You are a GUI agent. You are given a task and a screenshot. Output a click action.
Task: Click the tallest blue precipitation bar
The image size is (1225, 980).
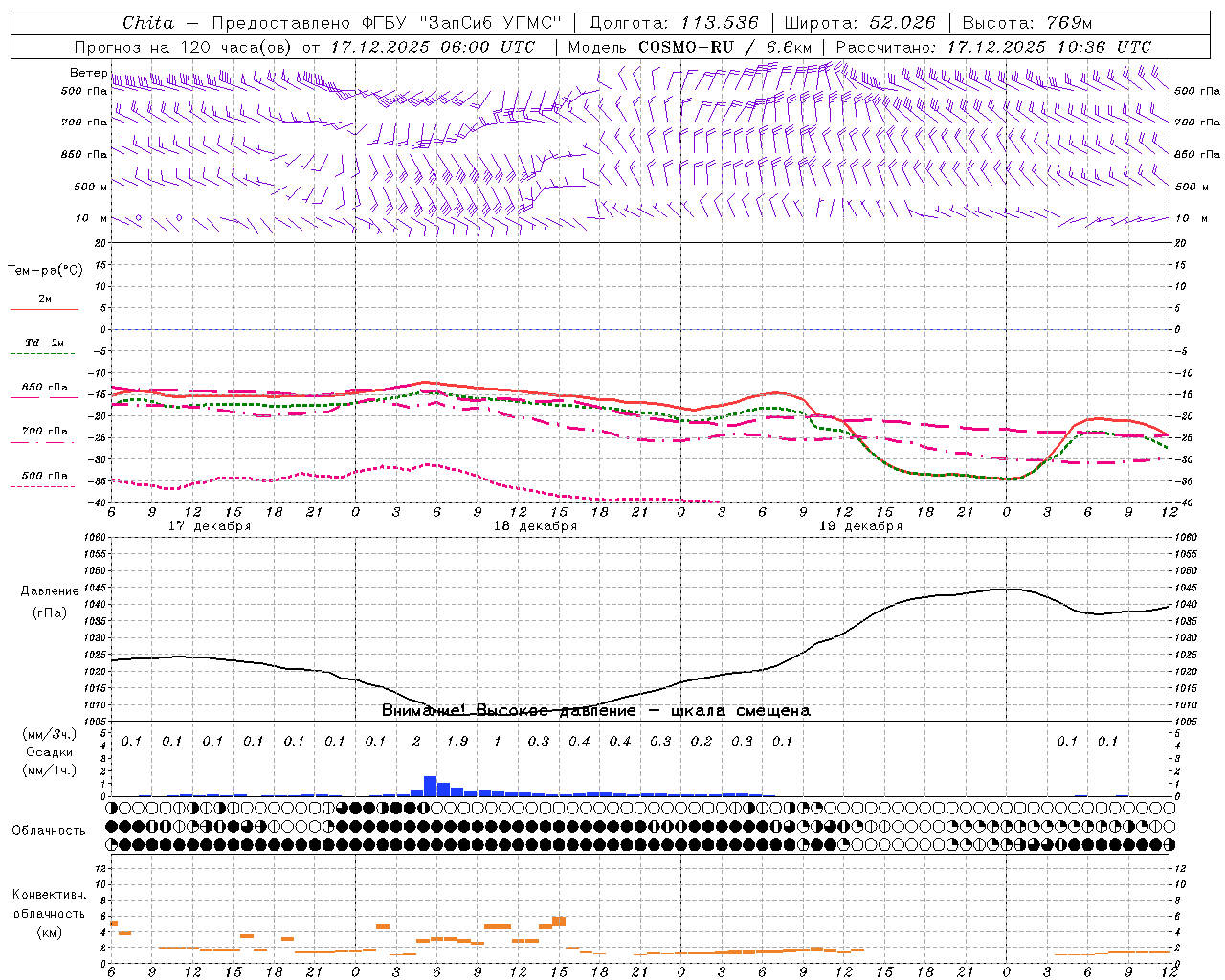tap(430, 786)
